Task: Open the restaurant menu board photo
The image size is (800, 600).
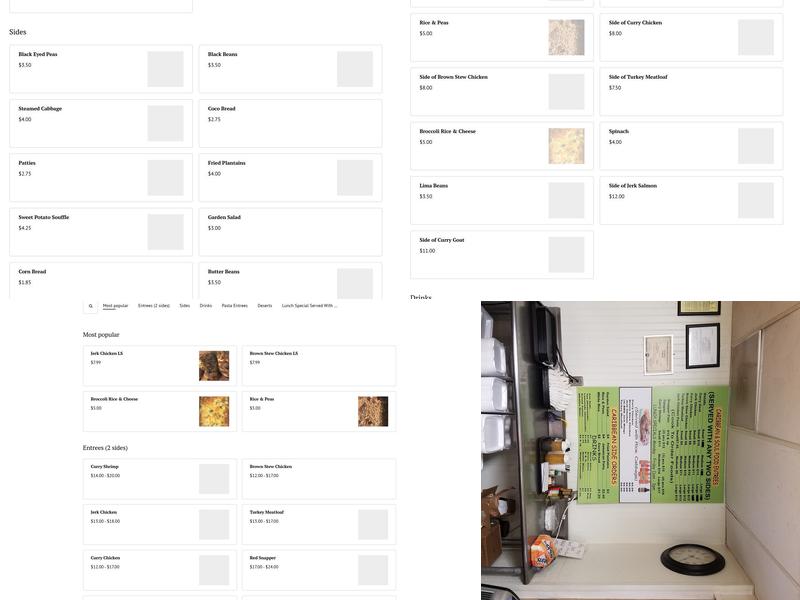Action: [x=640, y=450]
